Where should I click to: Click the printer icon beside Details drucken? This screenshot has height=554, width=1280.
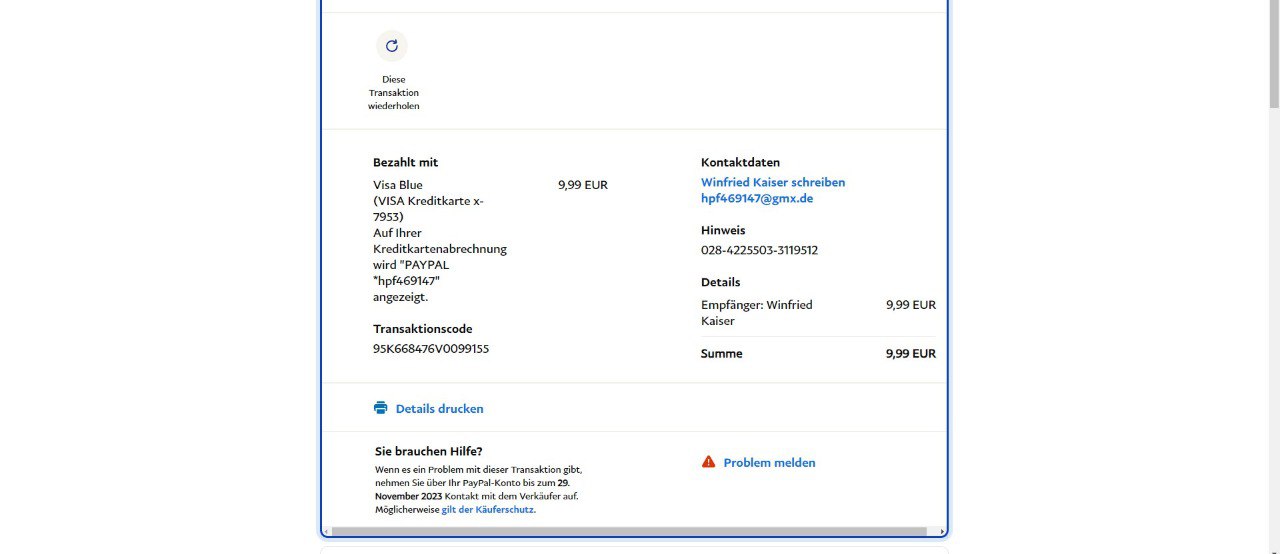pos(380,408)
